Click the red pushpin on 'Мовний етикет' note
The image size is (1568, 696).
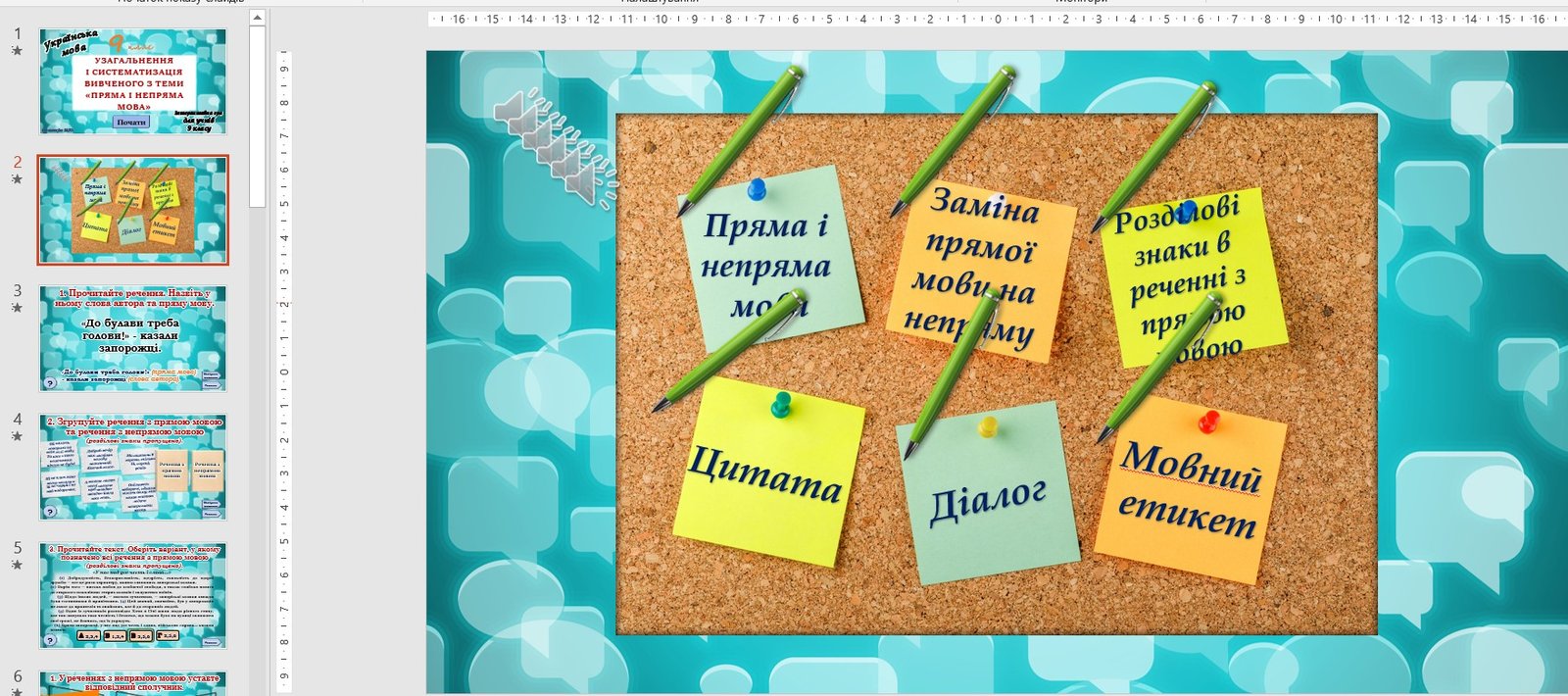click(1208, 422)
